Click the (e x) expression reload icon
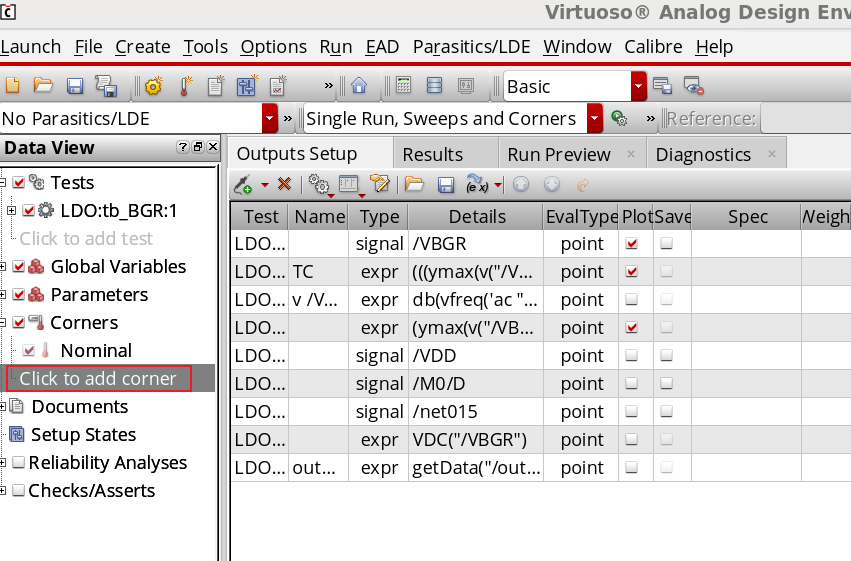The image size is (851, 561). click(477, 184)
